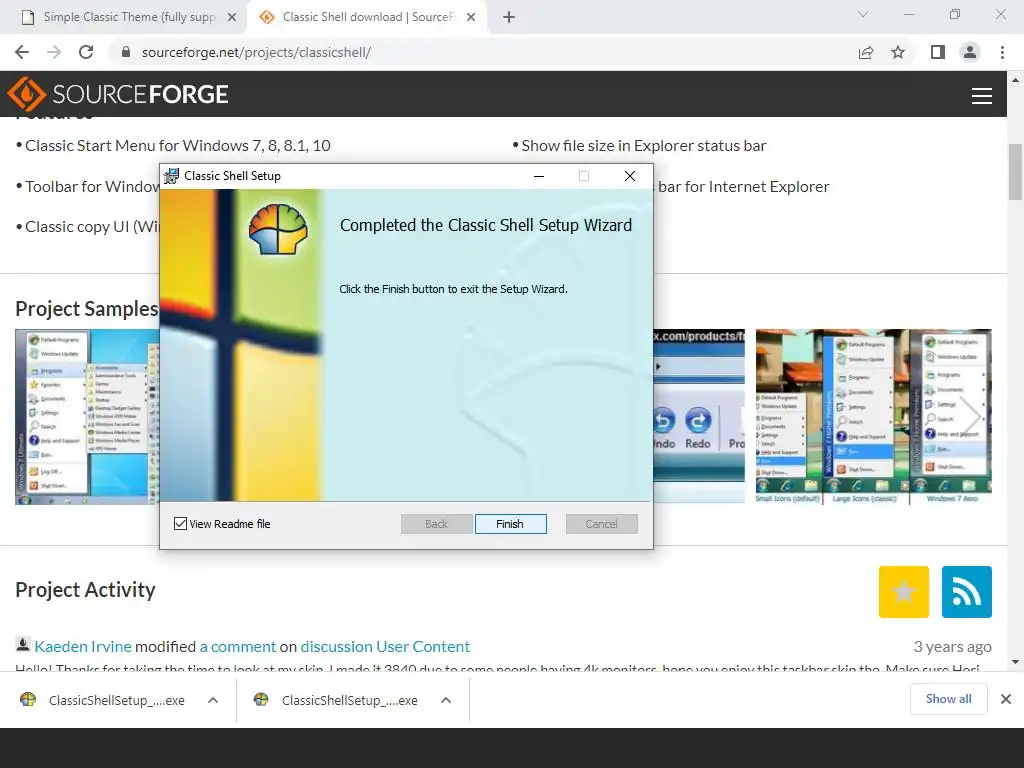Open the browser side panel icon
The height and width of the screenshot is (768, 1024).
point(938,52)
